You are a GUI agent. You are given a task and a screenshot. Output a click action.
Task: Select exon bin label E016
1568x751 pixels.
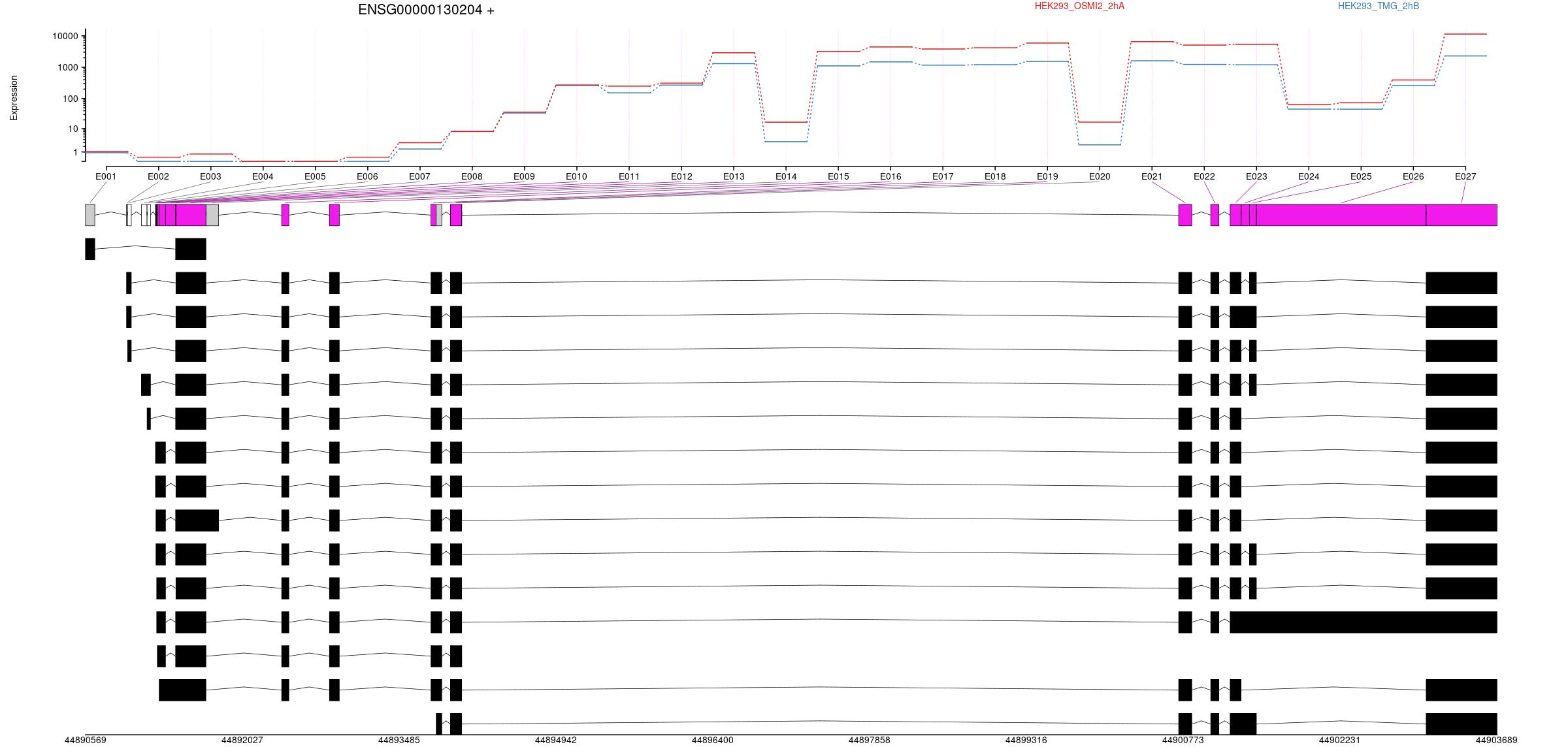point(890,176)
